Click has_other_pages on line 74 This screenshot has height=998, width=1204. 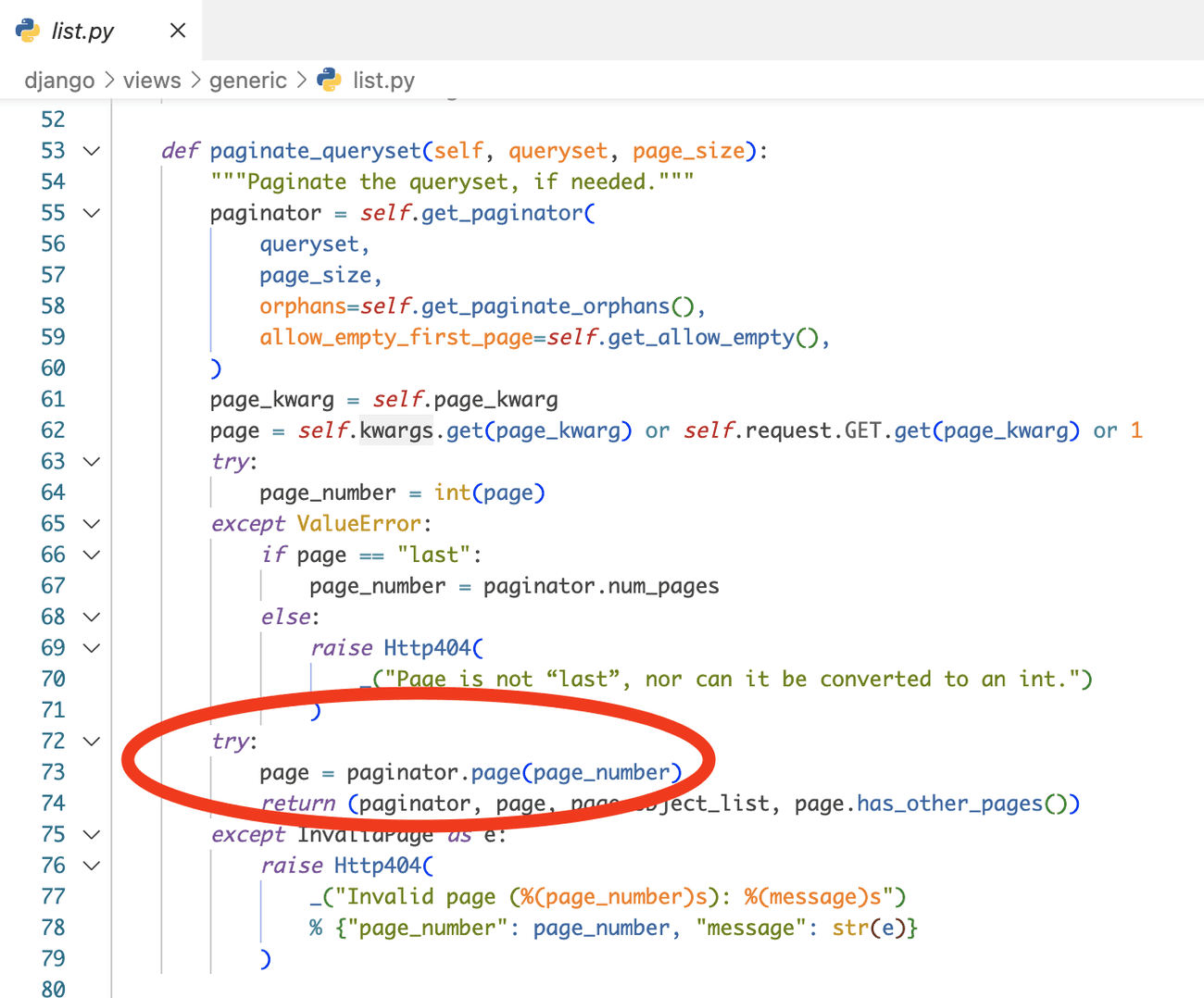[x=949, y=804]
